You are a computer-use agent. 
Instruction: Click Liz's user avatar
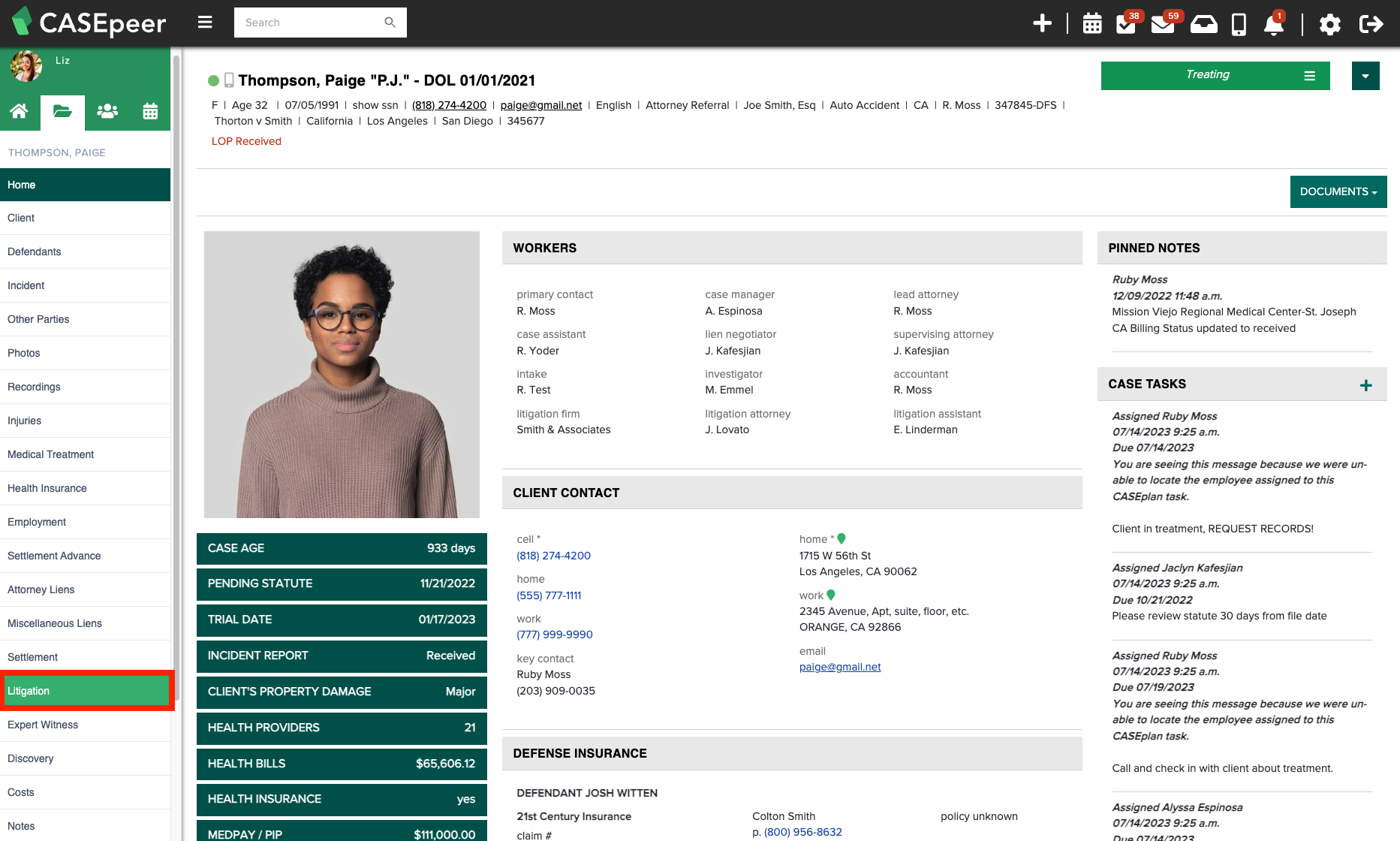click(26, 66)
